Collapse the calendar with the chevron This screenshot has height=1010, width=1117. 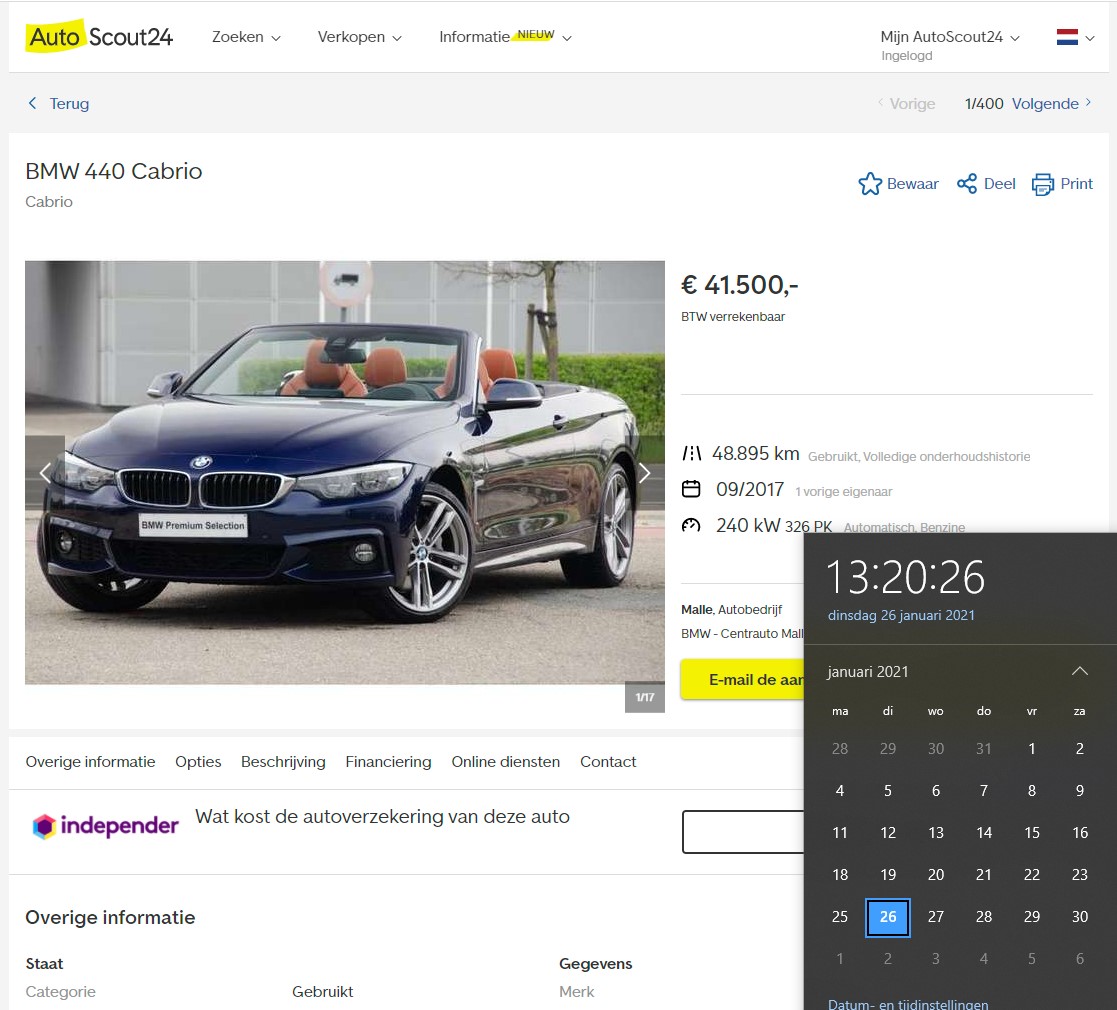(1079, 671)
